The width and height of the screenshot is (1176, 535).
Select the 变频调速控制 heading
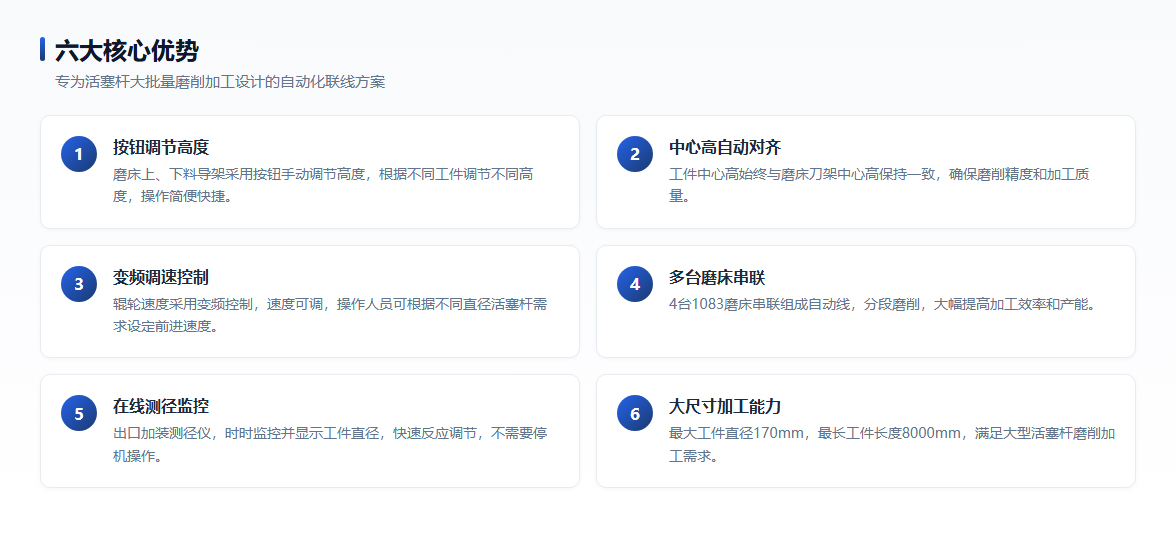pyautogui.click(x=160, y=277)
